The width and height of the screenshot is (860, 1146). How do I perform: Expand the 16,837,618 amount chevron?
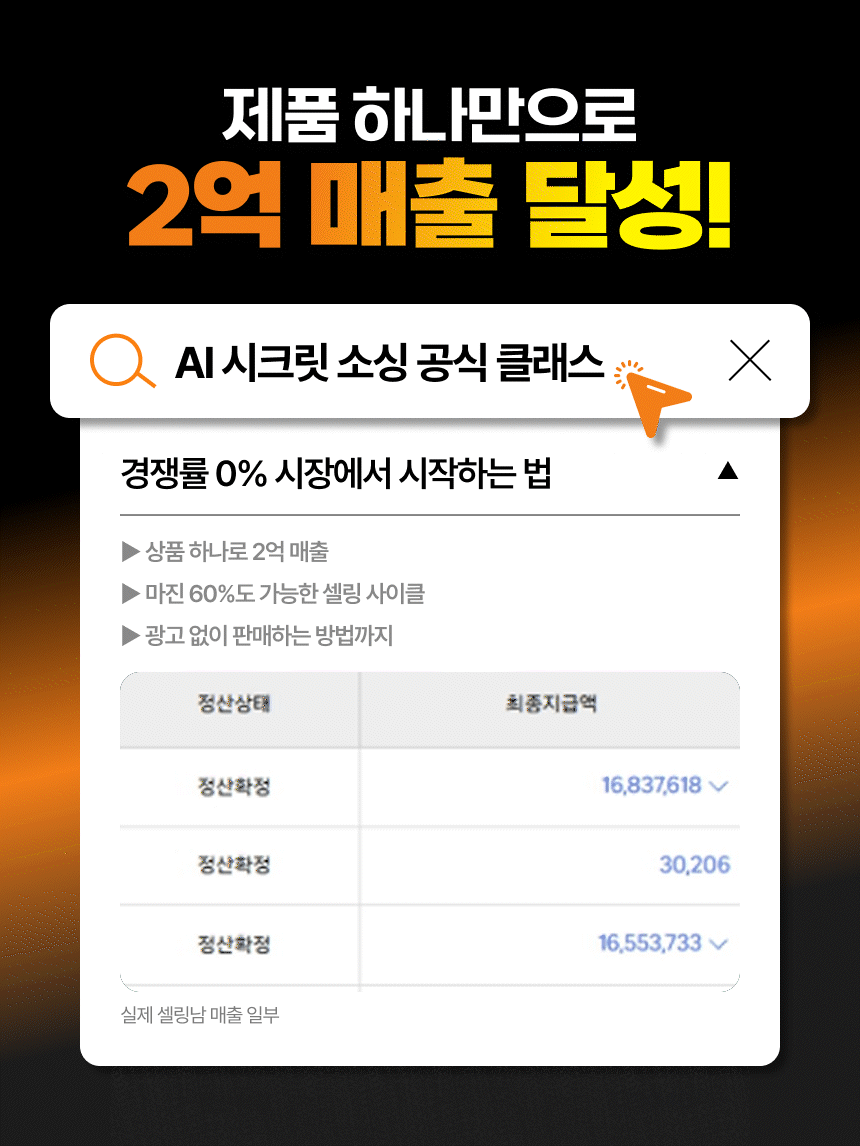(719, 786)
